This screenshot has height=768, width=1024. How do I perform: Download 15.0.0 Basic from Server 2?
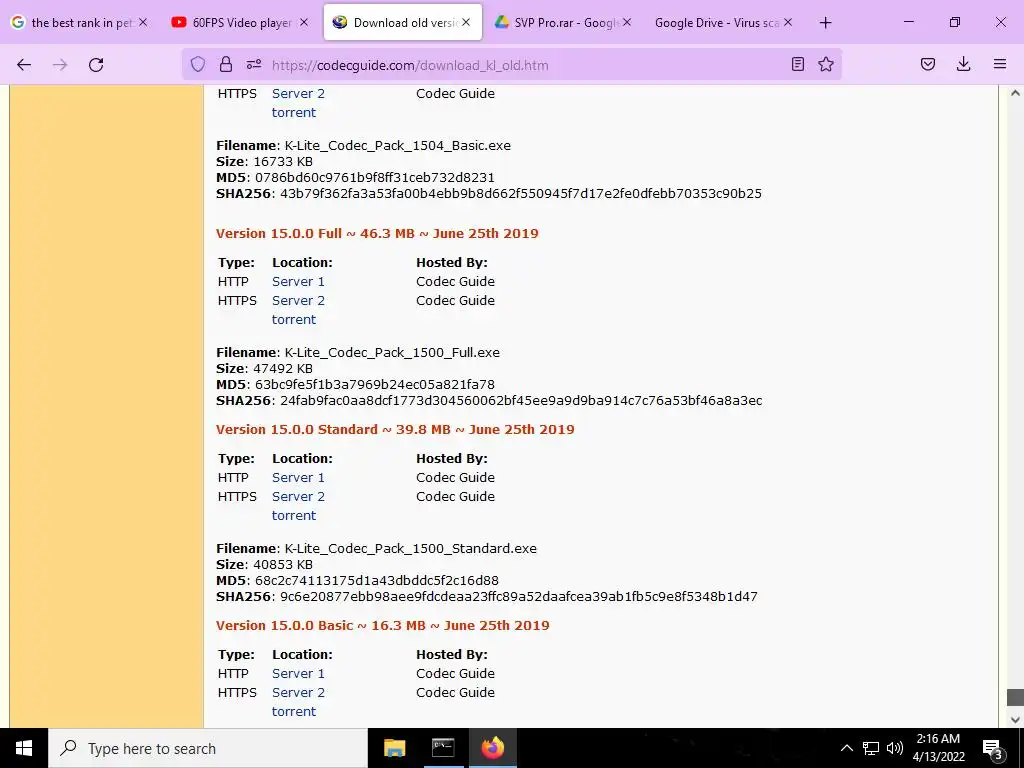[x=298, y=692]
